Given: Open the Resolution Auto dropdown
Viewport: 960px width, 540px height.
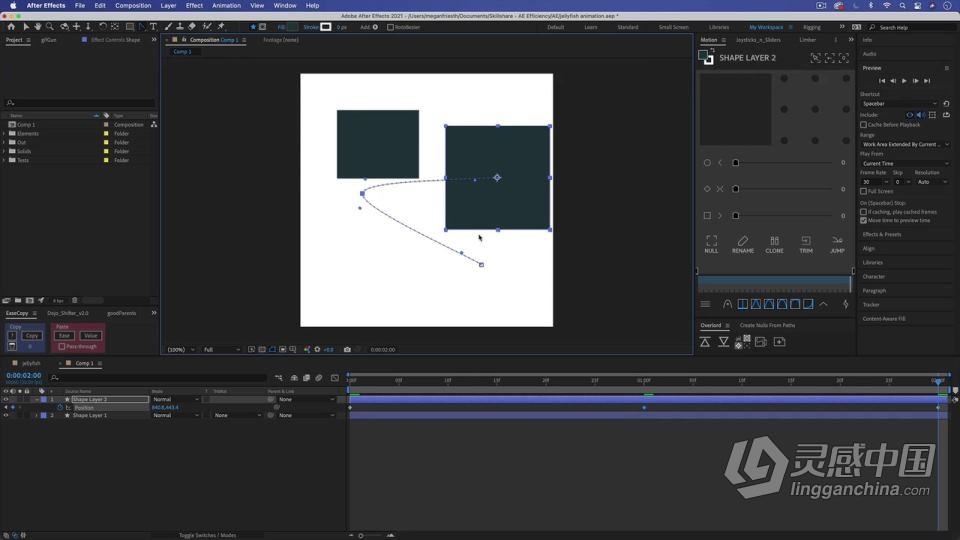Looking at the screenshot, I should (x=932, y=182).
